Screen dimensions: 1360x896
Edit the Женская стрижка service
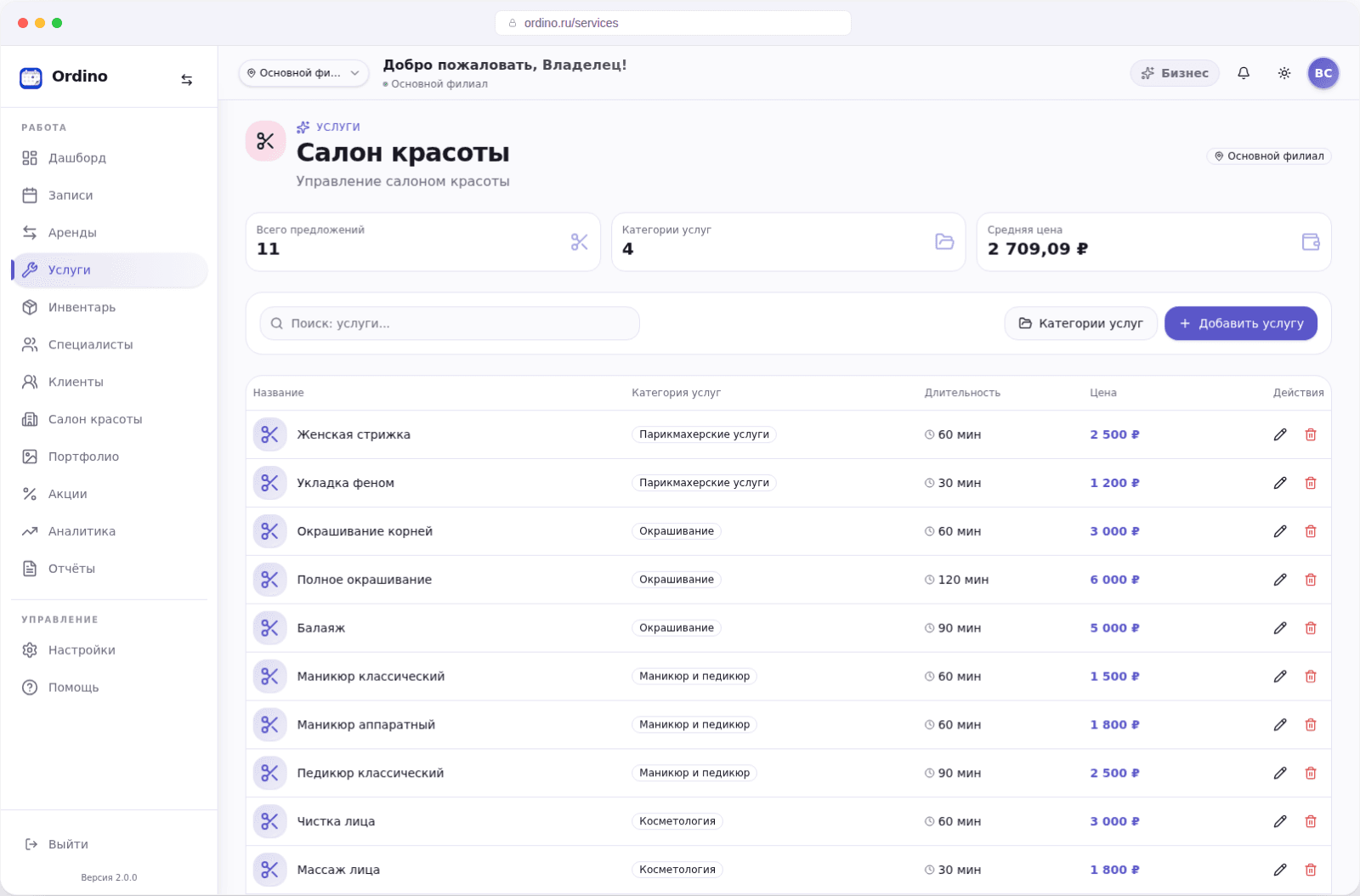pyautogui.click(x=1280, y=434)
